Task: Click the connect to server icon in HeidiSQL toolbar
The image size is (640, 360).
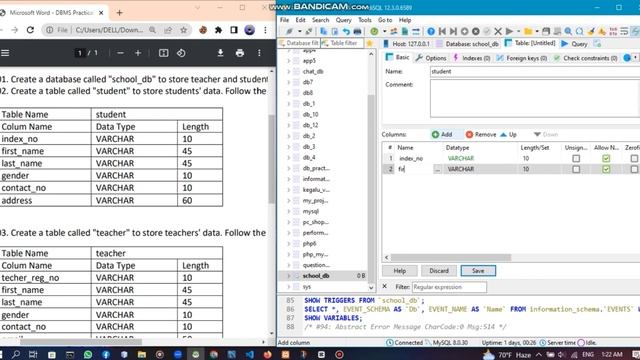Action: [289, 31]
